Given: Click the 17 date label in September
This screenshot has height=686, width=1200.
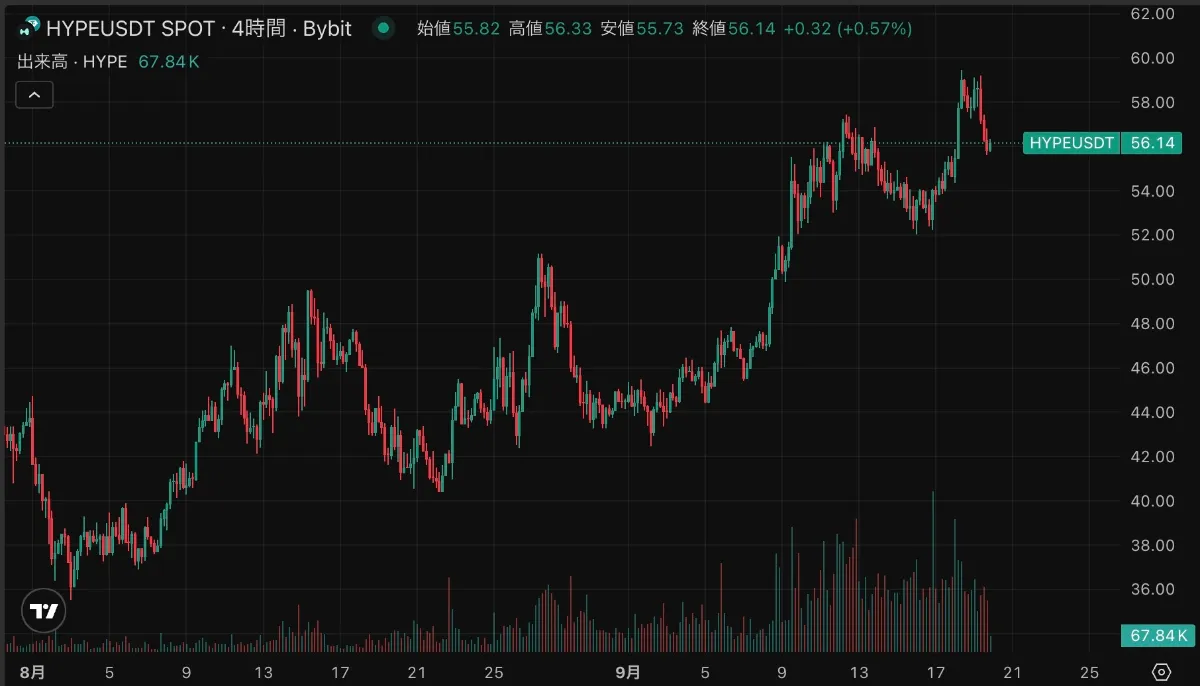Looking at the screenshot, I should tap(937, 672).
